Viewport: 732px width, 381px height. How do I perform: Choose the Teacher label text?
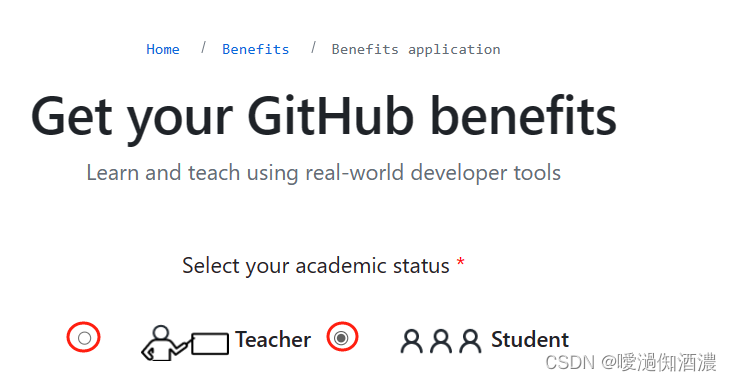click(x=273, y=339)
